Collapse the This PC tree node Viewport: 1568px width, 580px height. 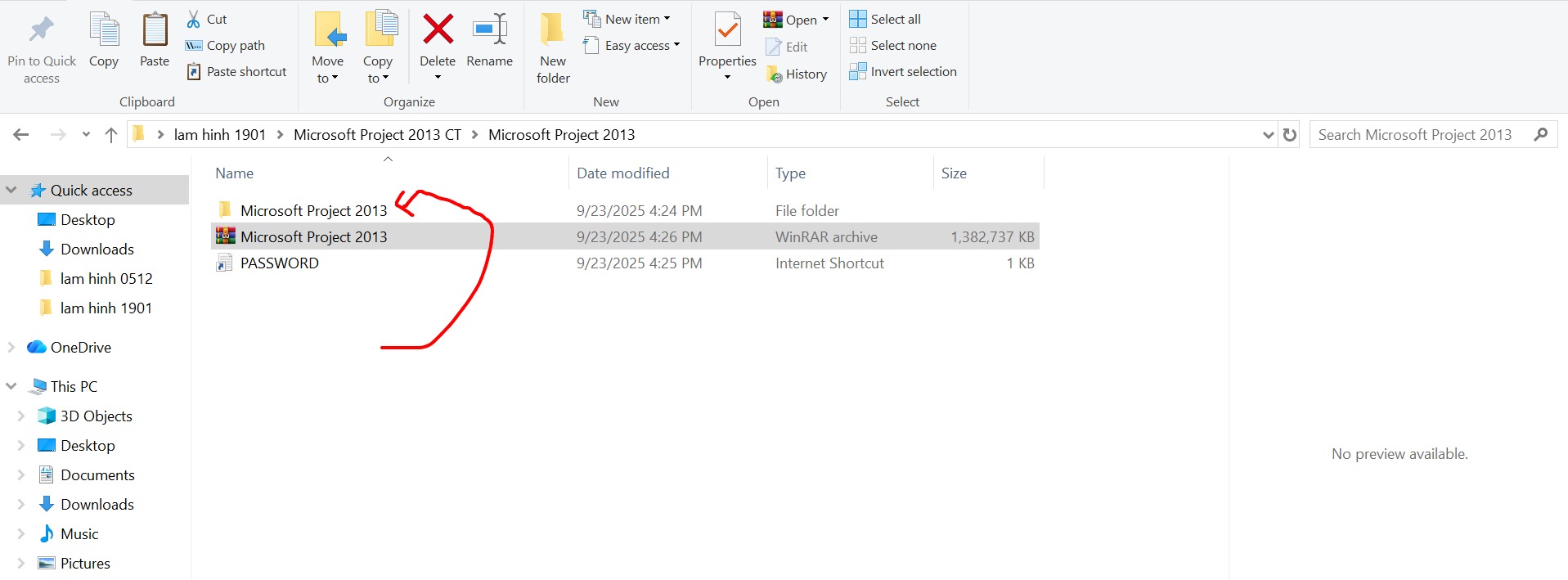tap(11, 386)
